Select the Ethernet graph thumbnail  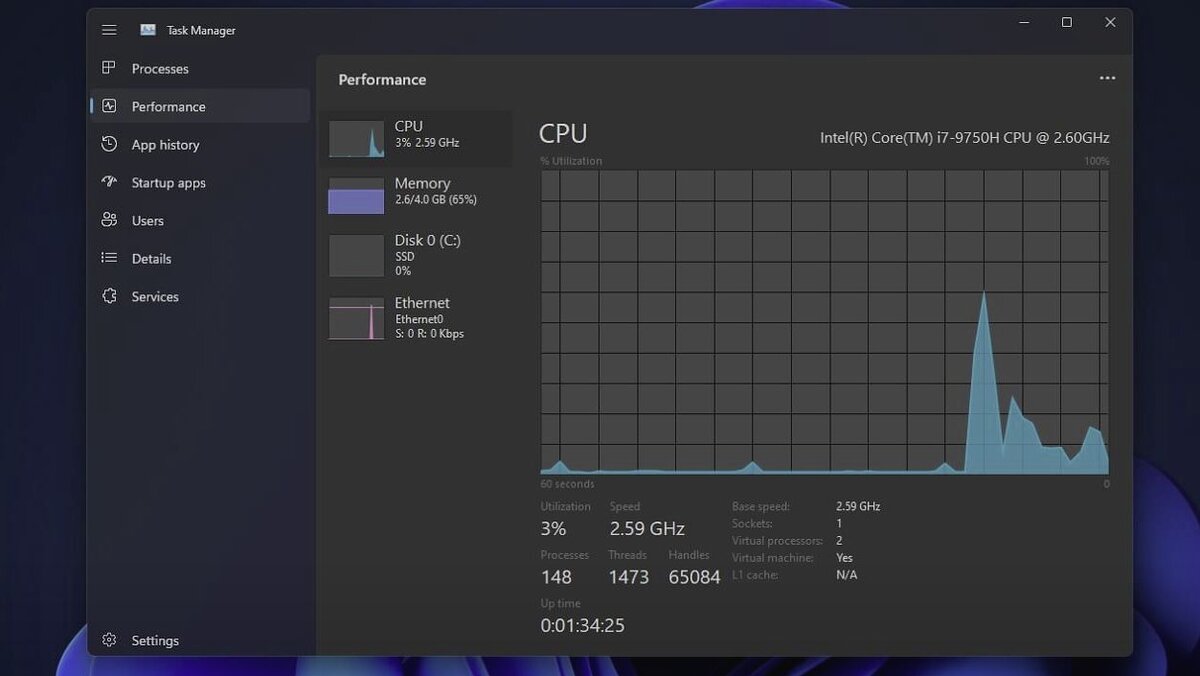pos(356,319)
